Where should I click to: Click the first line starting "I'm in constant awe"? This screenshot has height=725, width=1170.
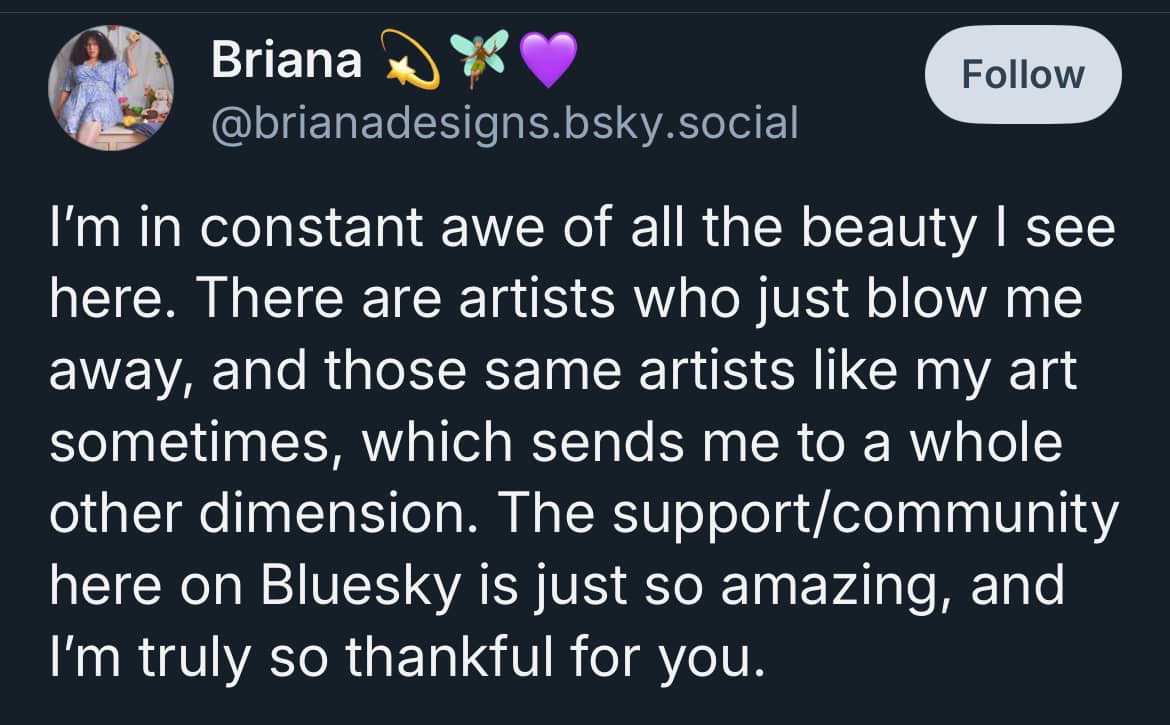tap(580, 230)
